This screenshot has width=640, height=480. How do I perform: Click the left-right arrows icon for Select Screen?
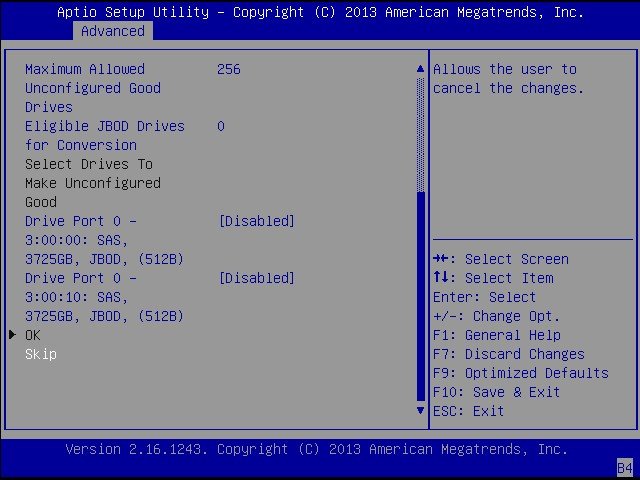tap(440, 259)
